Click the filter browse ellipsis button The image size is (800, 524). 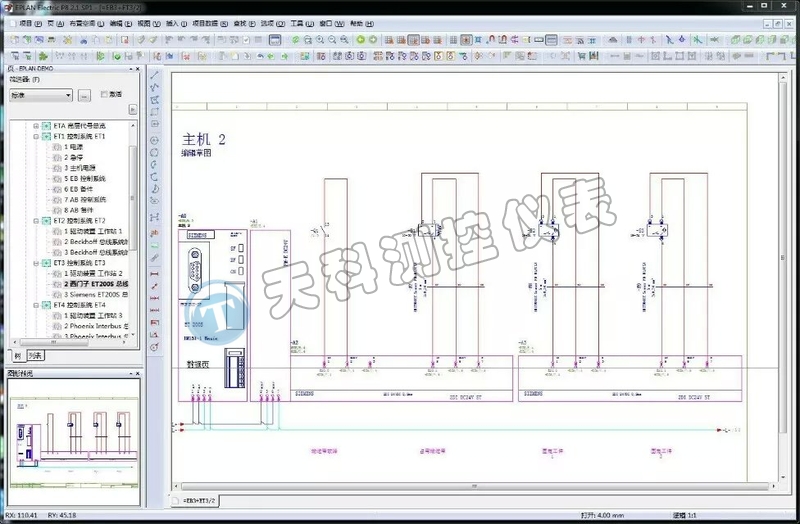85,95
